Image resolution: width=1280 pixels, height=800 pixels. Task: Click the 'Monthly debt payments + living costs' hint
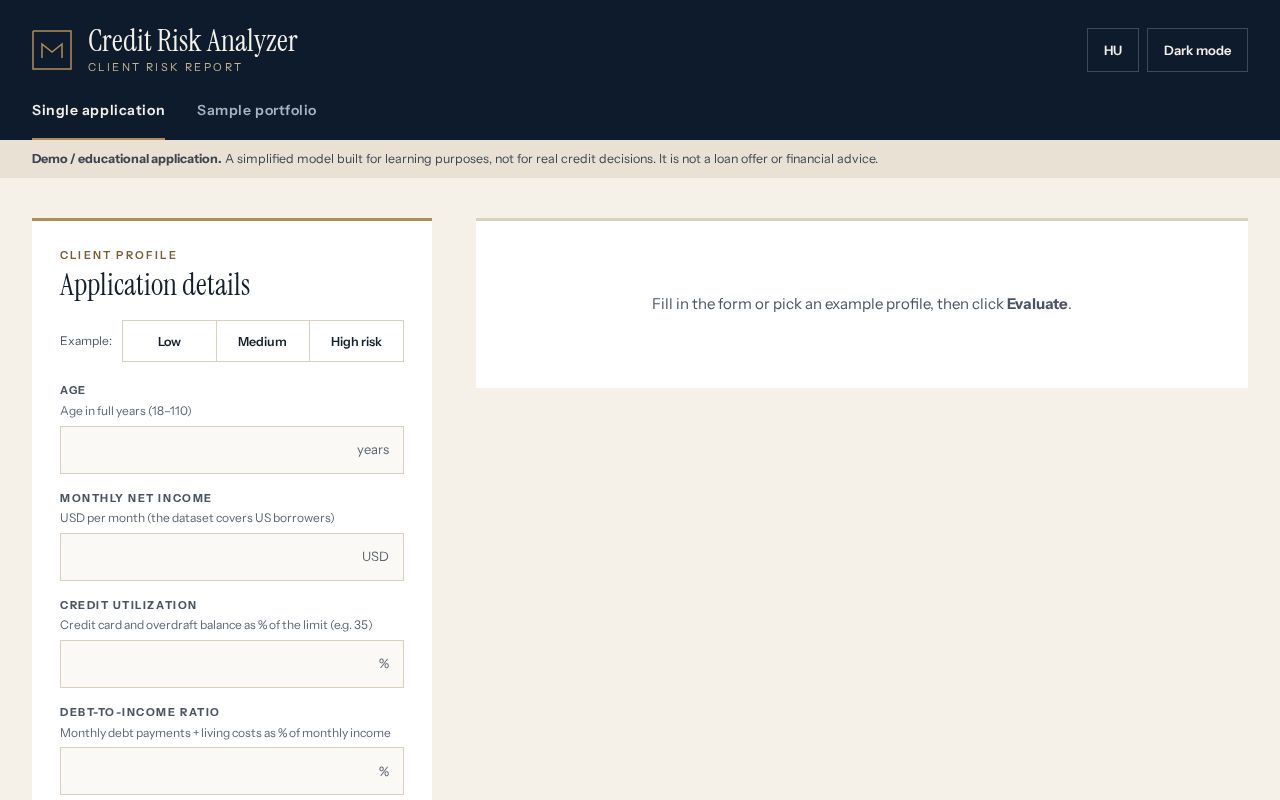click(225, 733)
